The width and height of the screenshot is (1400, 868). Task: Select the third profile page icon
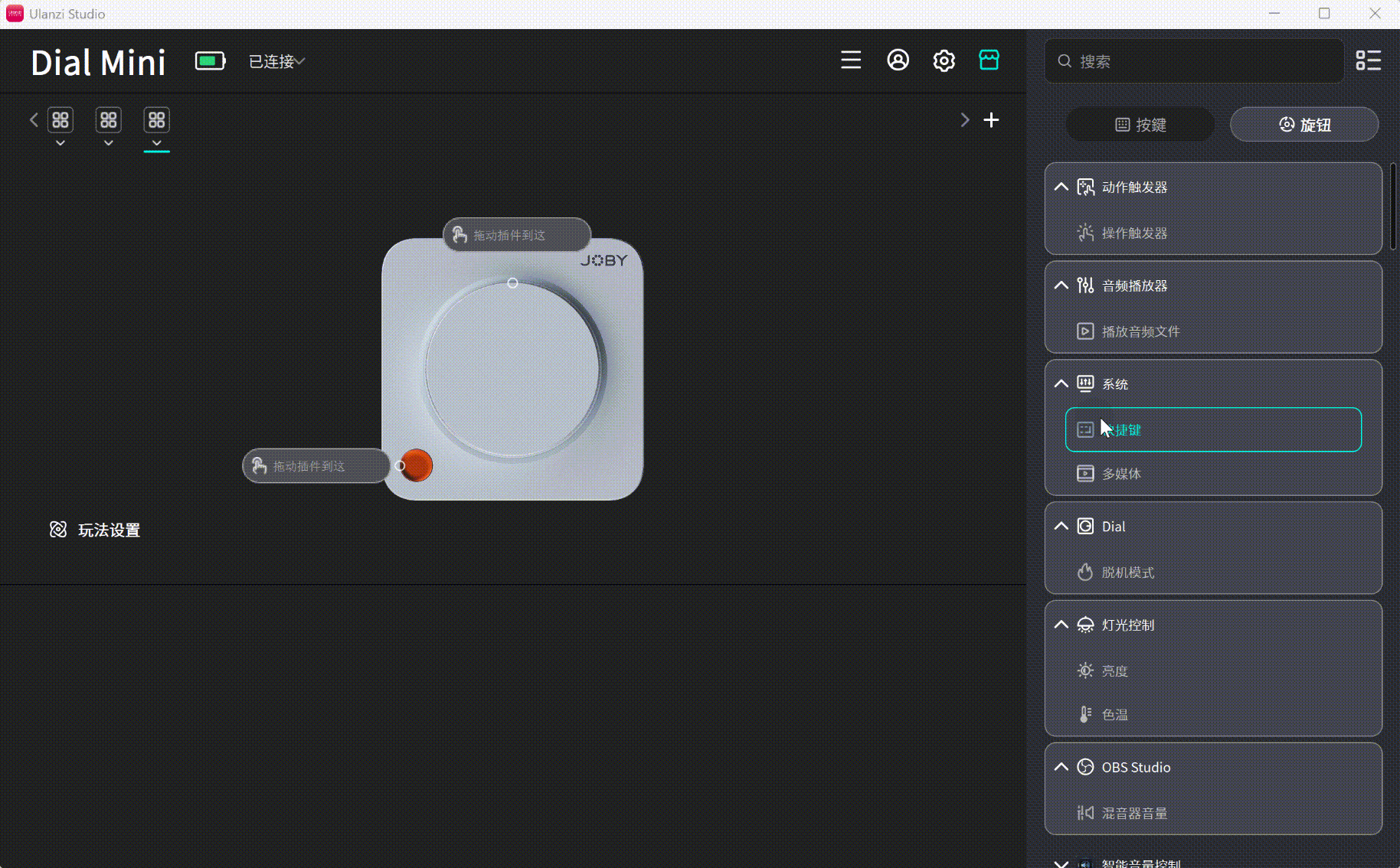(157, 120)
